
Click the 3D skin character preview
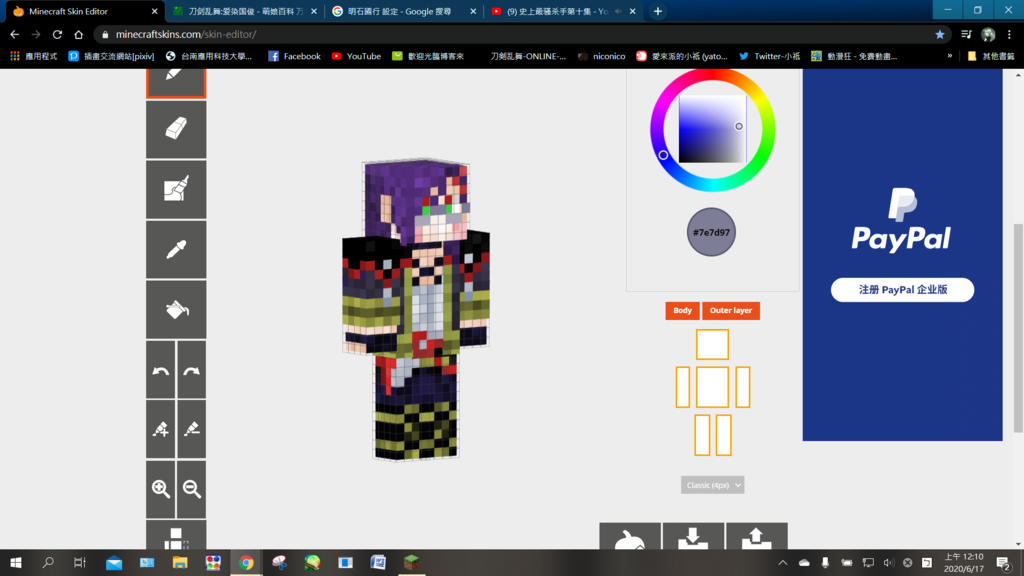click(416, 310)
